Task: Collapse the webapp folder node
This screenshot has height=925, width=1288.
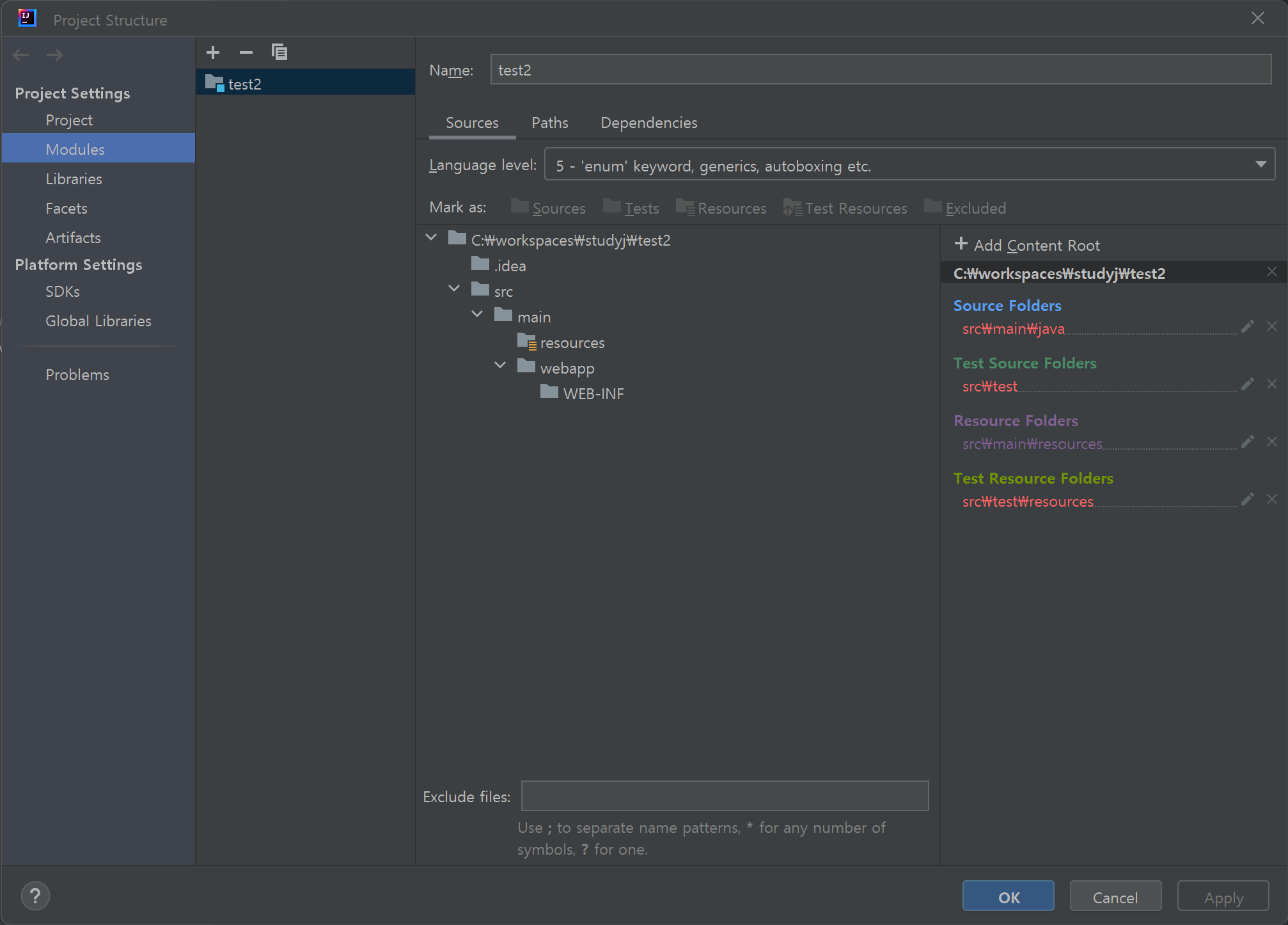Action: pyautogui.click(x=500, y=366)
